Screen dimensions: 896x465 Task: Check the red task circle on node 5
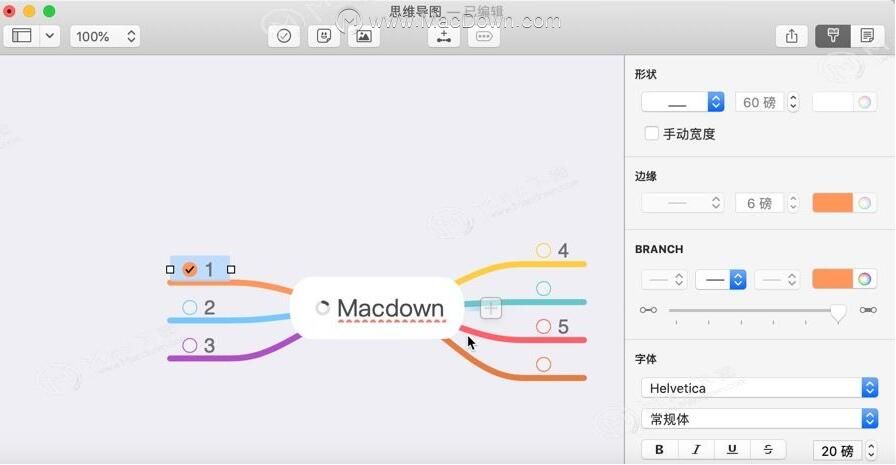pyautogui.click(x=543, y=326)
